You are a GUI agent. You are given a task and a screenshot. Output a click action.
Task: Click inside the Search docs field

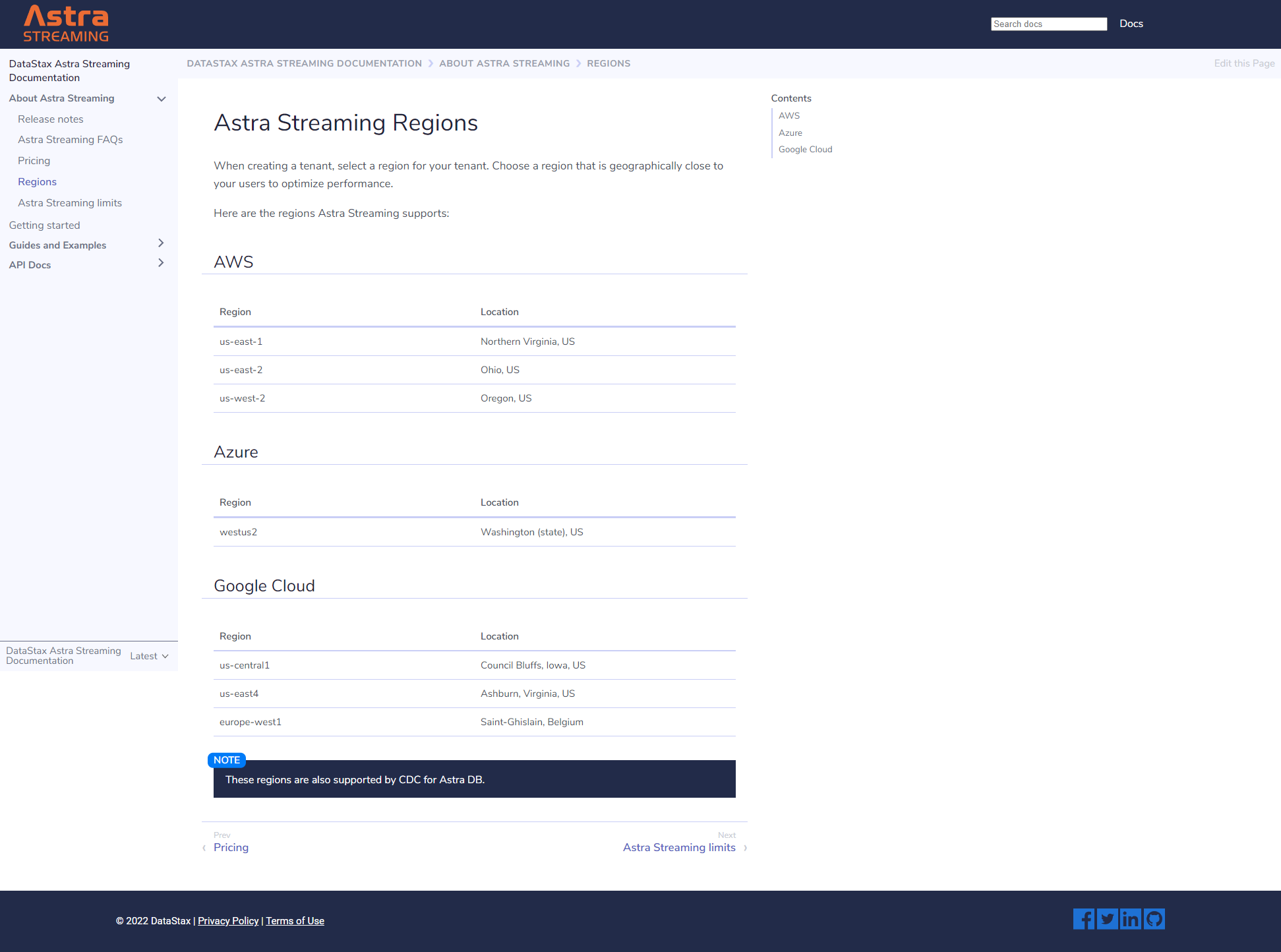coord(1049,24)
